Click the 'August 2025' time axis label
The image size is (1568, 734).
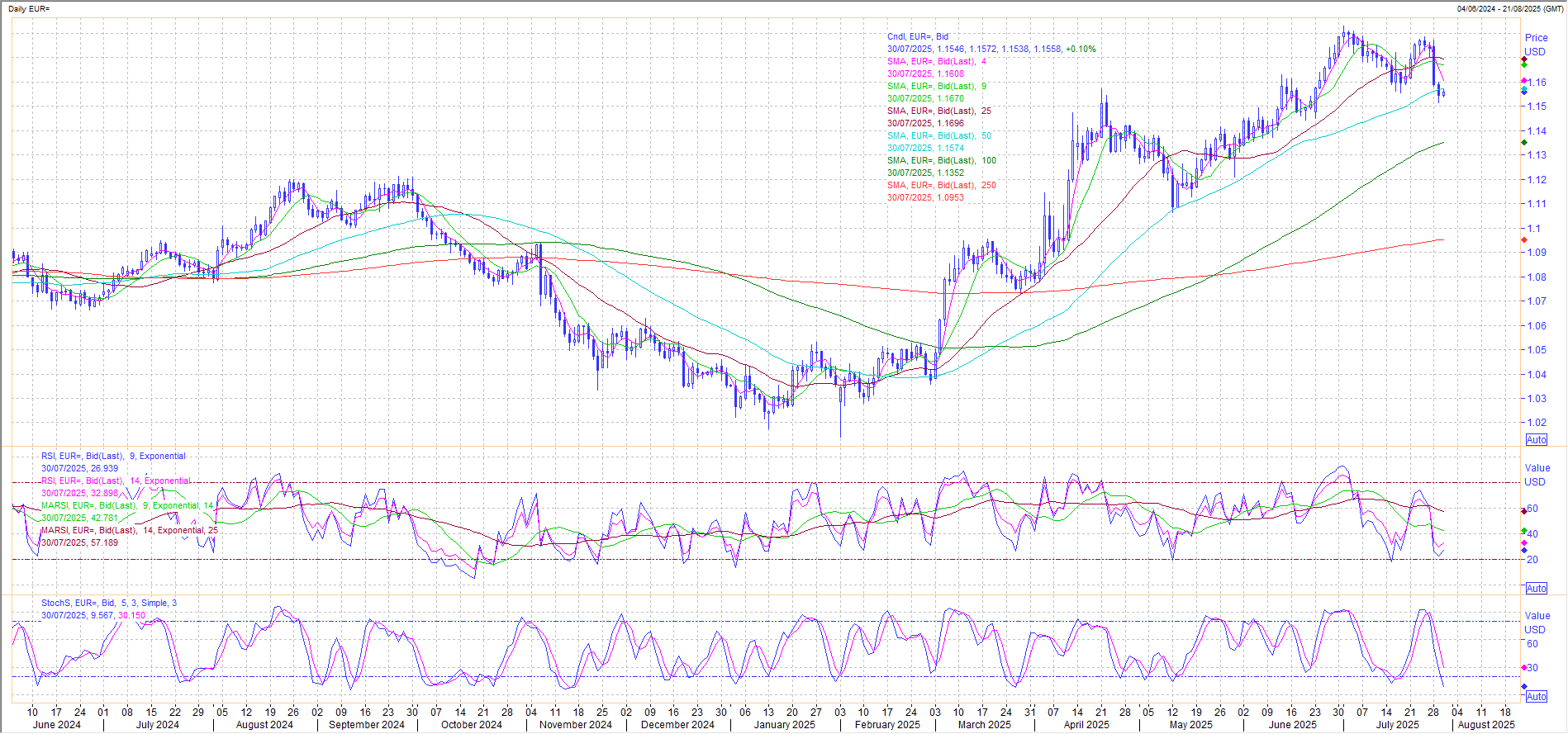[x=1486, y=724]
